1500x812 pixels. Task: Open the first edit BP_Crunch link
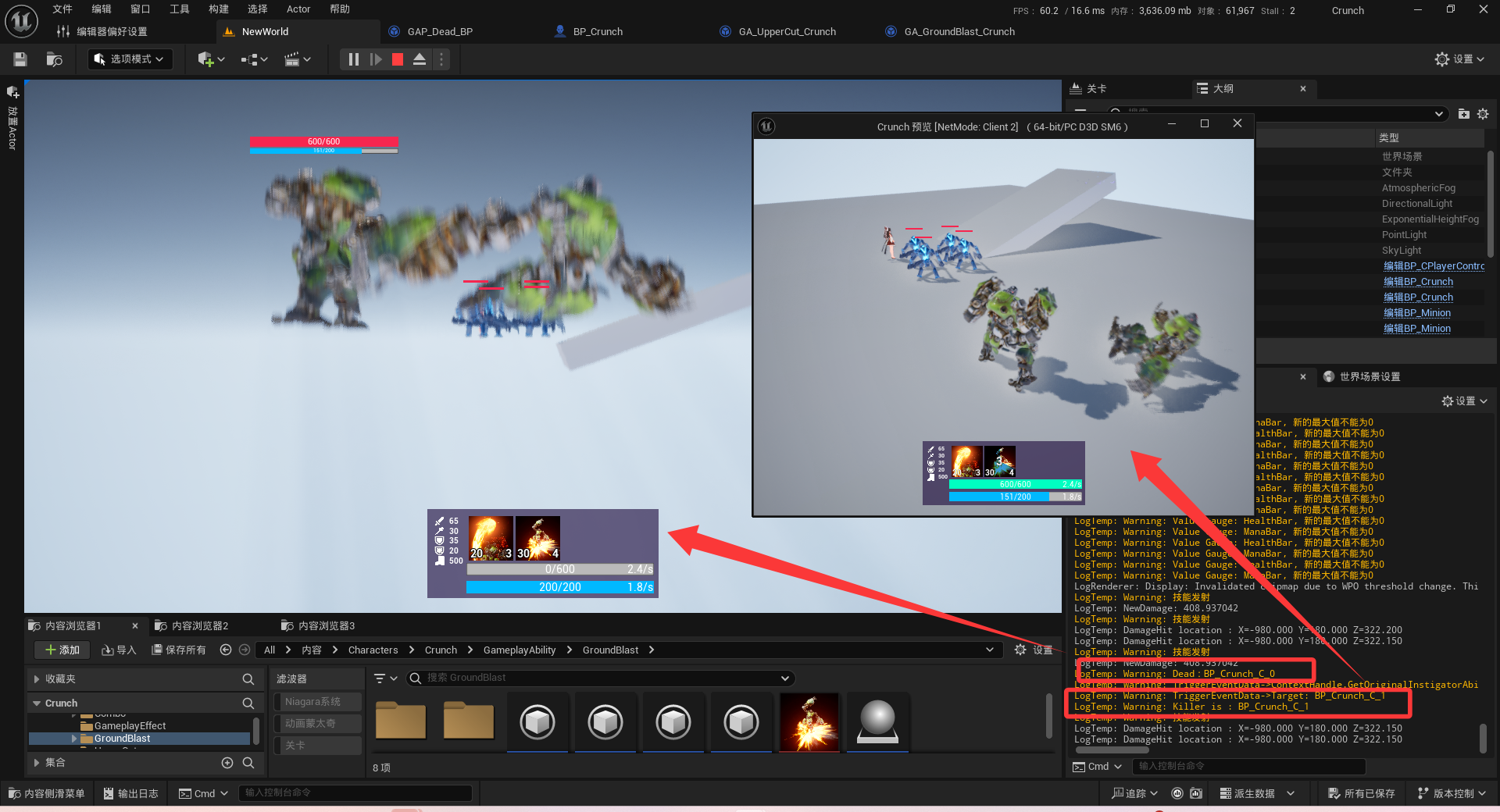[x=1418, y=282]
